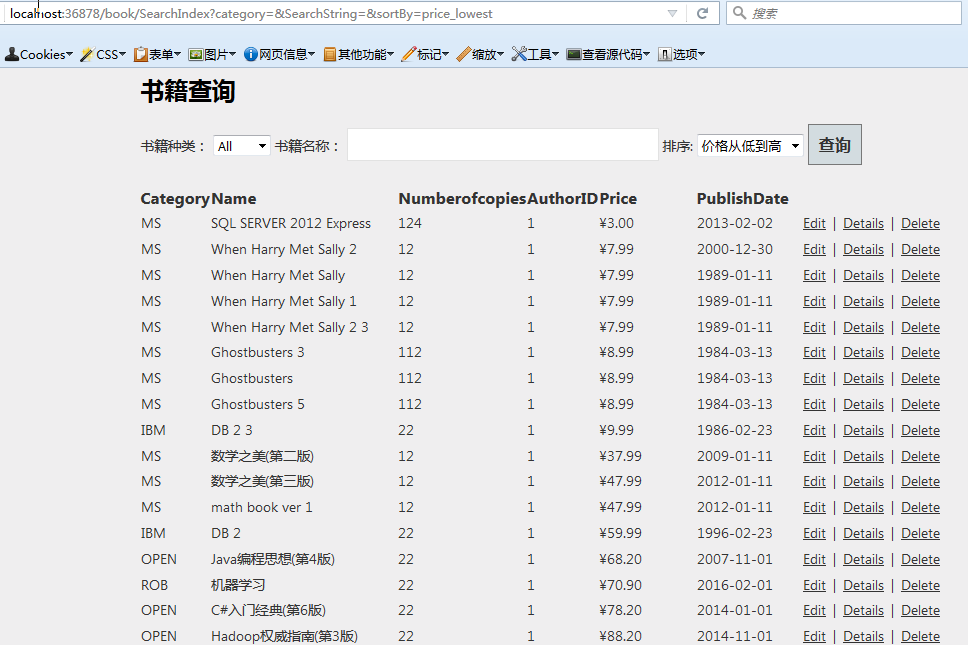Open the 查看源代码 view source menu

click(608, 54)
